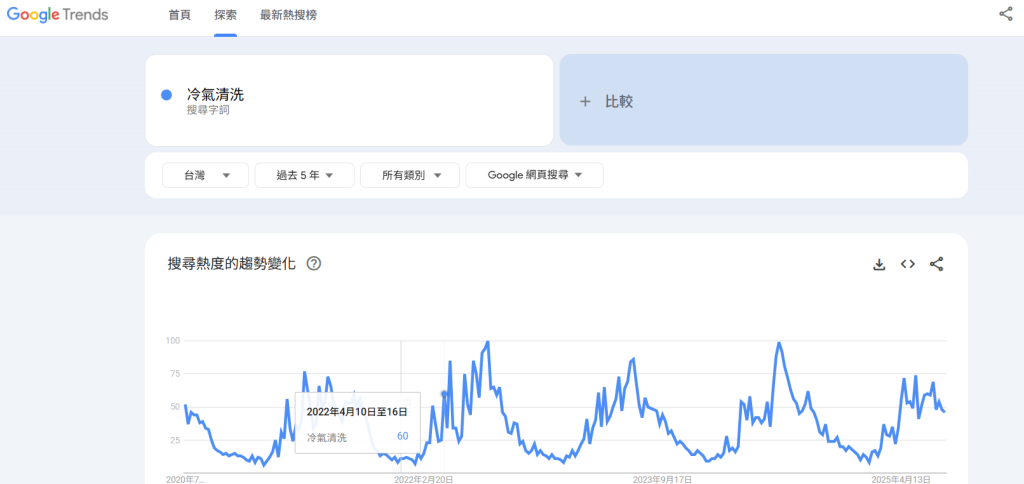The height and width of the screenshot is (484, 1024).
Task: Click the blue dot next to 冷氣清洗
Action: [x=166, y=95]
